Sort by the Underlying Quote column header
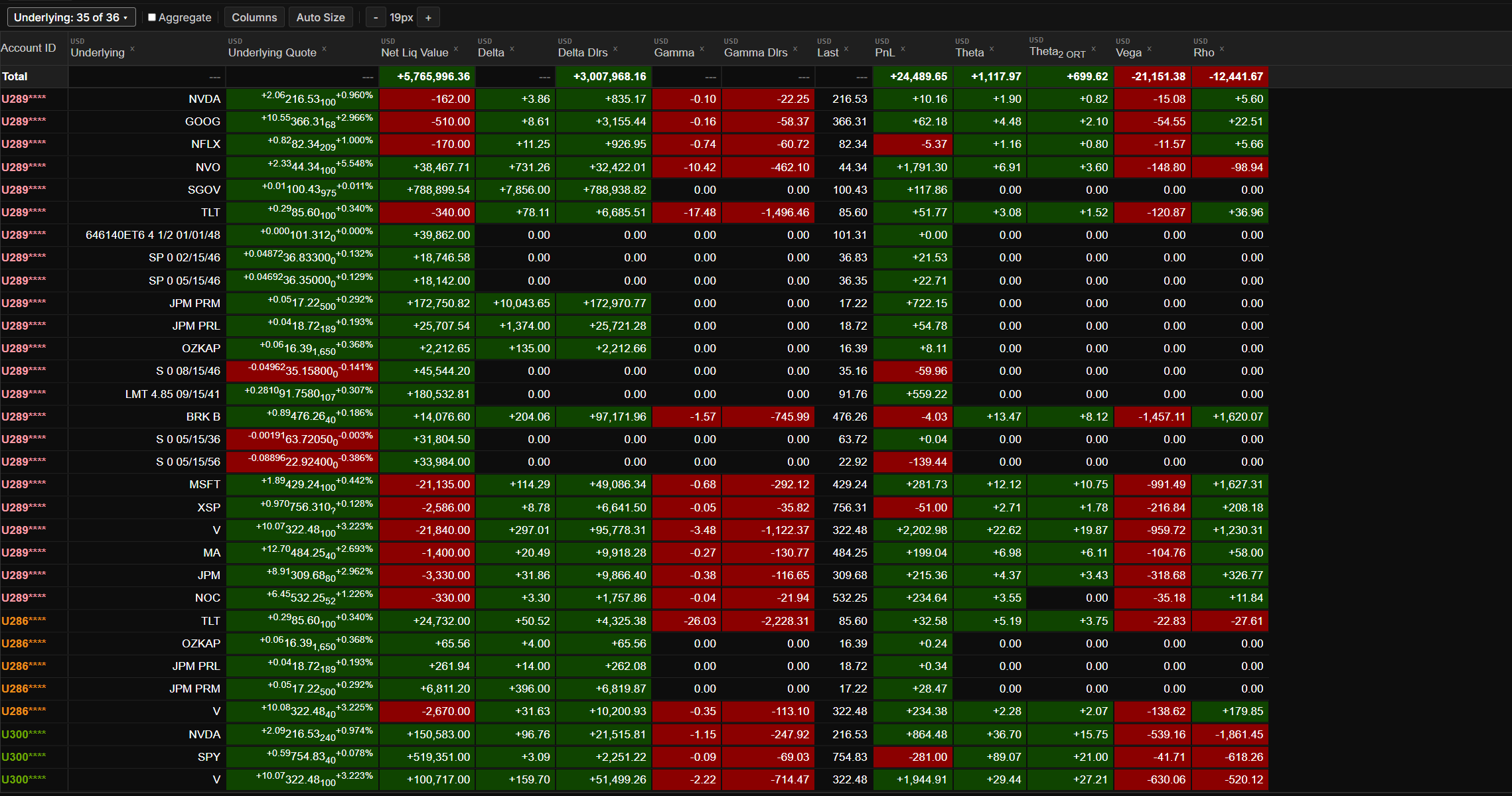This screenshot has height=796, width=1512. coord(272,52)
